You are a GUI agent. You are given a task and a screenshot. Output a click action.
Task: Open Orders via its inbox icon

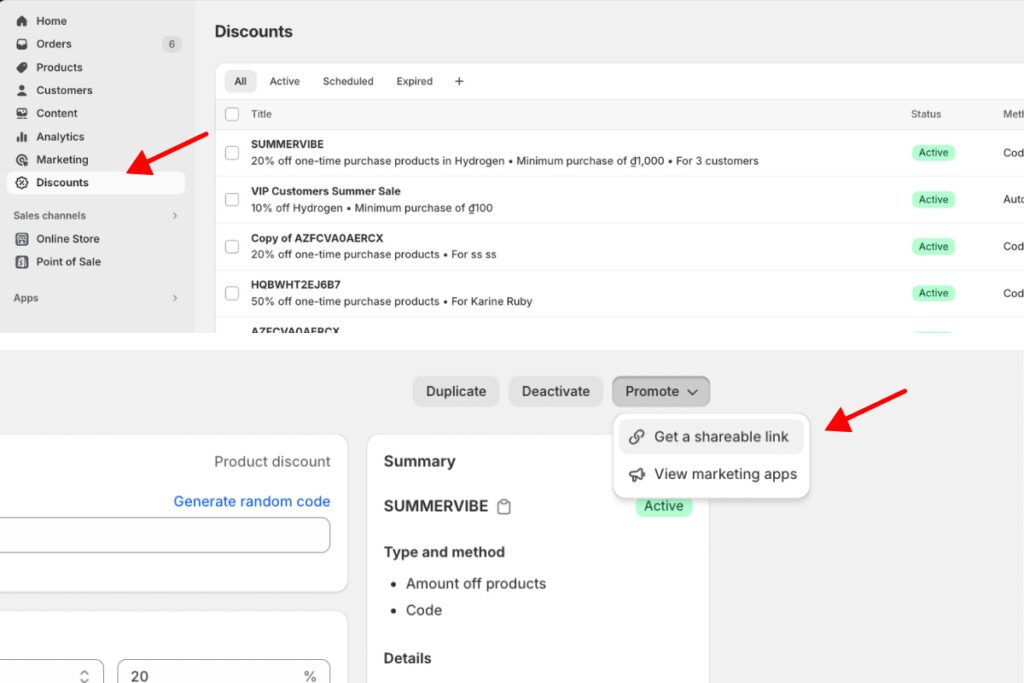[22, 44]
